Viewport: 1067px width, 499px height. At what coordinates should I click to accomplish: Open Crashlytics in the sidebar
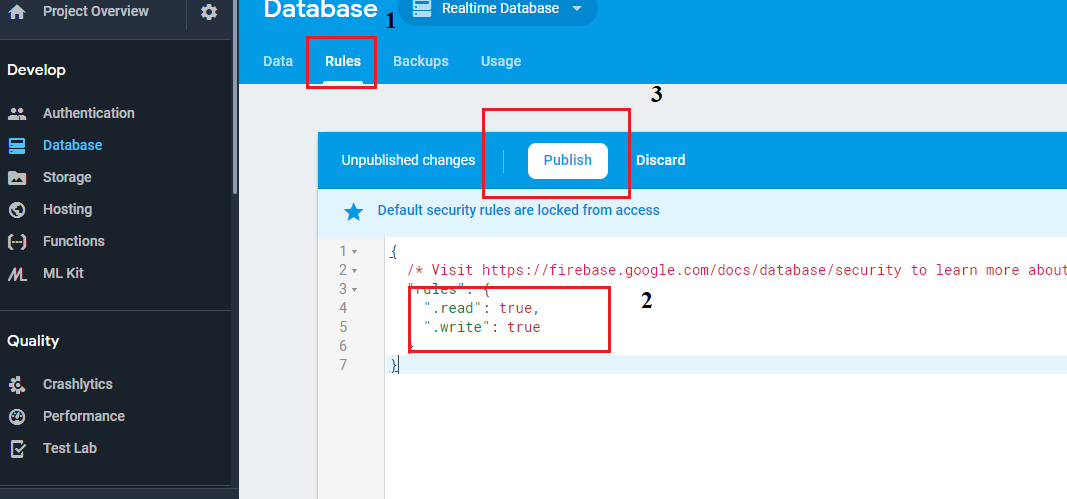pos(78,384)
